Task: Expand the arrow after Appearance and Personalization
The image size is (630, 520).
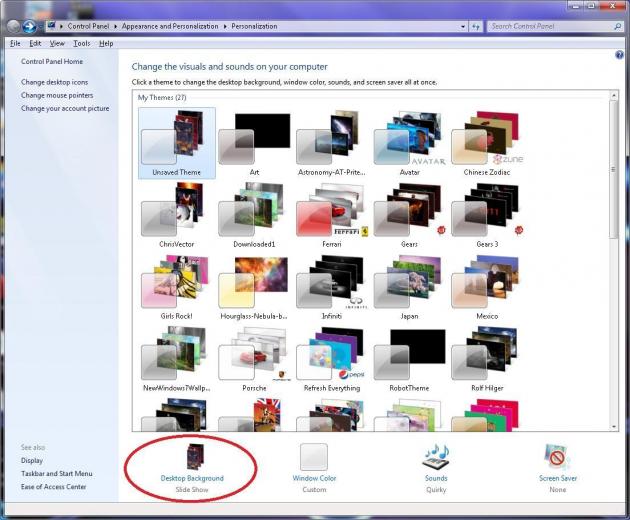Action: (225, 27)
